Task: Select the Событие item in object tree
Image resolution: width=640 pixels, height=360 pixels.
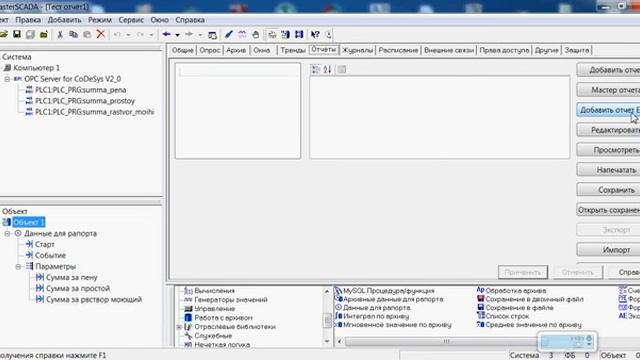Action: pyautogui.click(x=50, y=255)
